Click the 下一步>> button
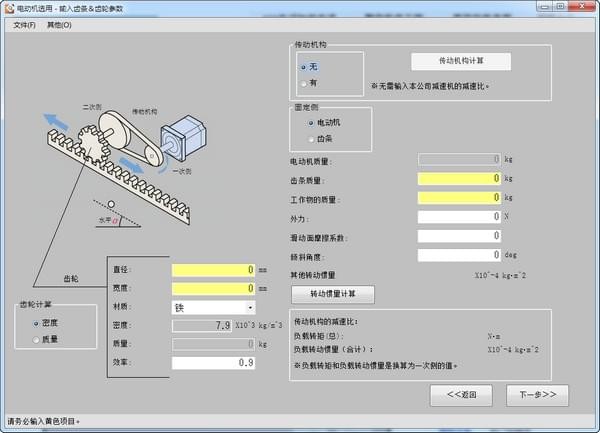600x433 pixels. click(x=537, y=395)
